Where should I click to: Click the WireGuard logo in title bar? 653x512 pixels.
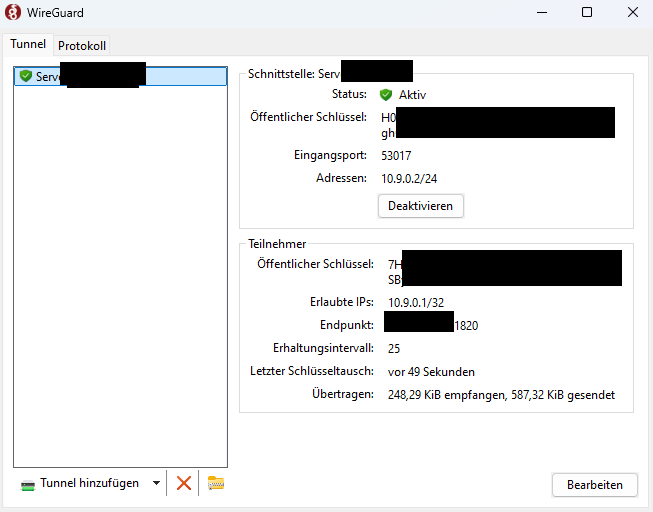pyautogui.click(x=13, y=13)
